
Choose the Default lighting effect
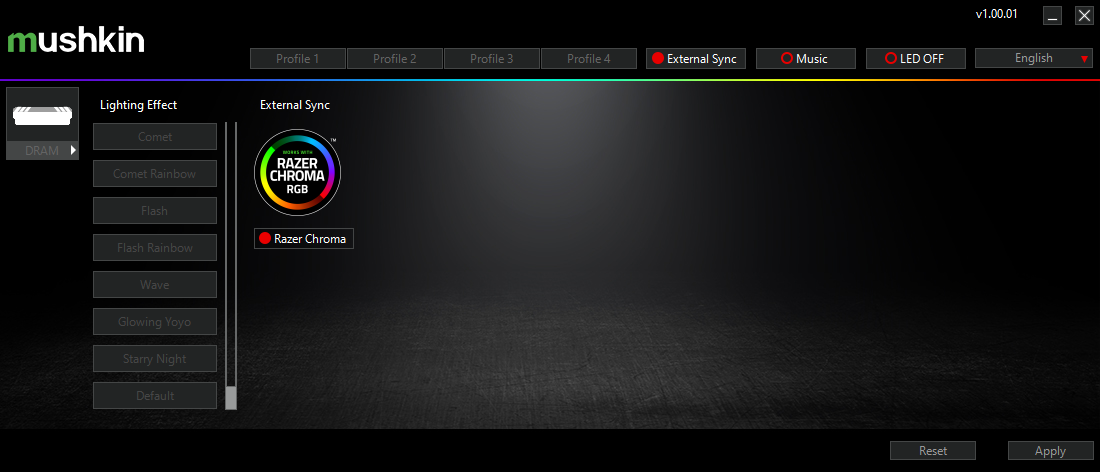[x=155, y=396]
